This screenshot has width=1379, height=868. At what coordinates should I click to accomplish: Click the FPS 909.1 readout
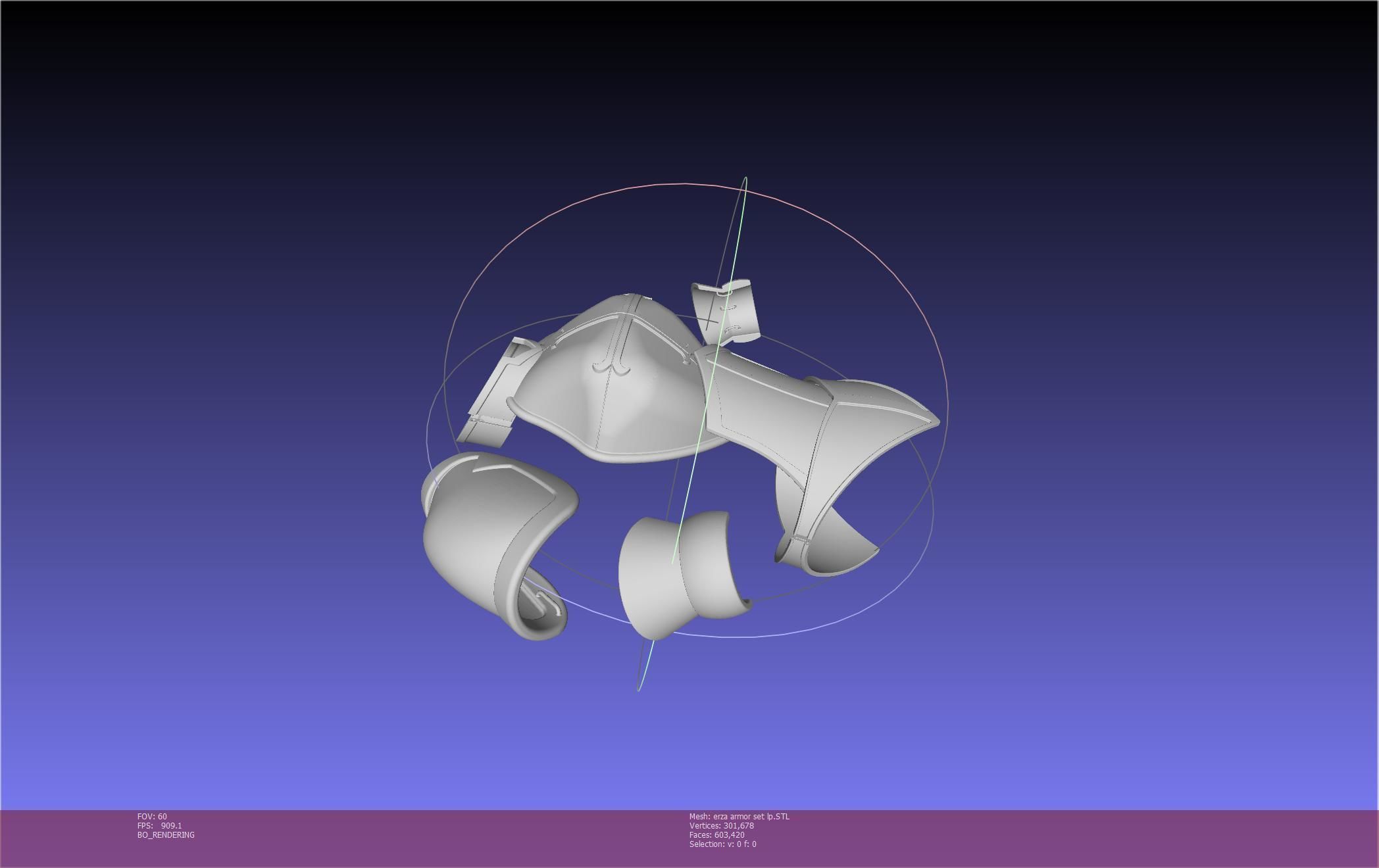point(160,826)
